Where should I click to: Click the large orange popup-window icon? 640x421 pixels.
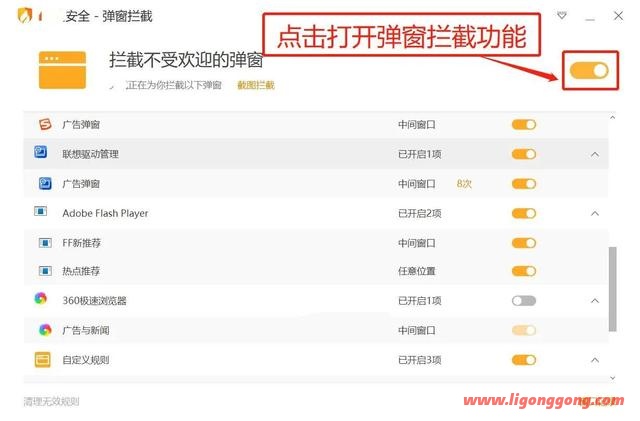coord(62,70)
